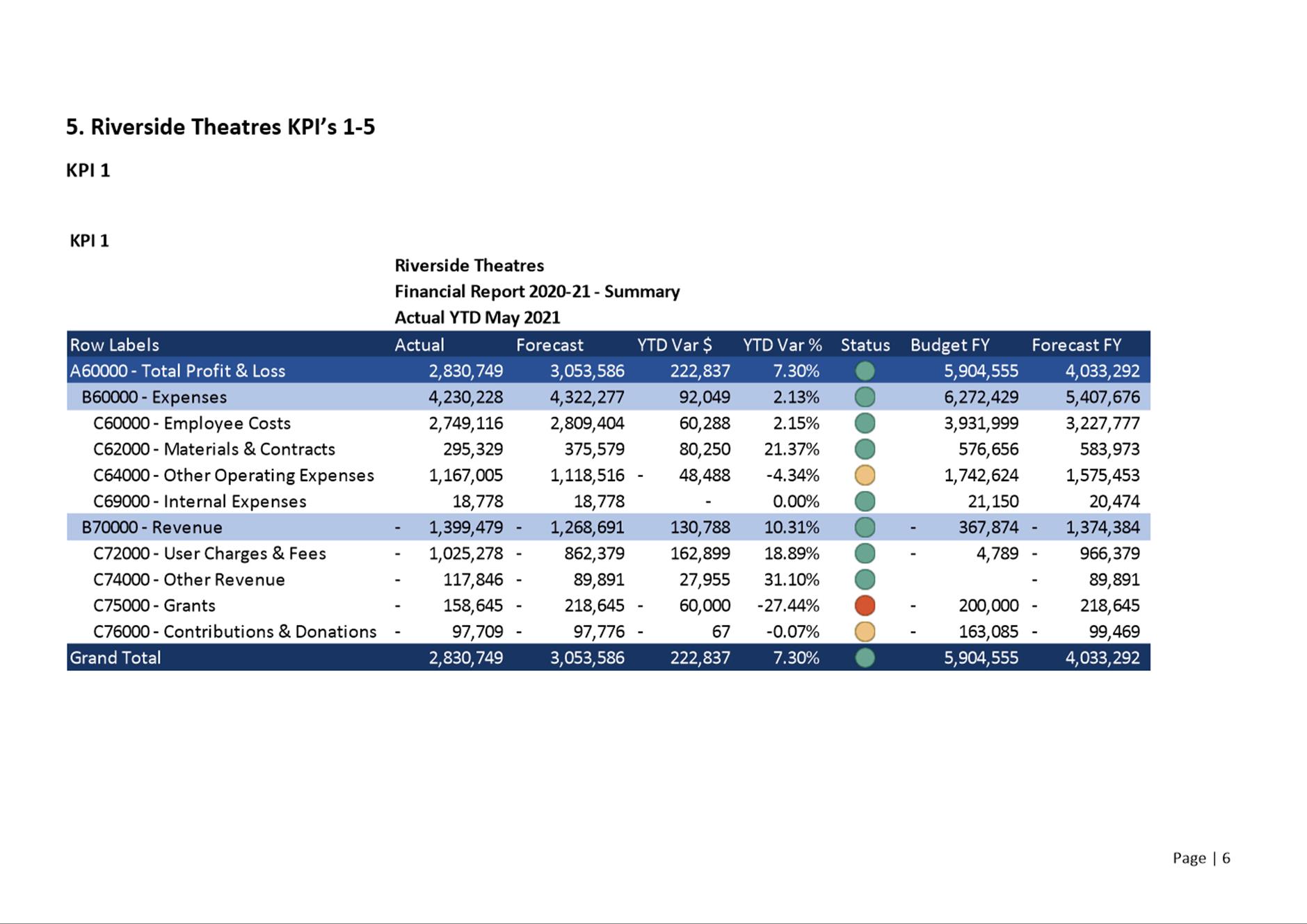Click the status indicator for Employee Costs
The width and height of the screenshot is (1307, 924).
pyautogui.click(x=865, y=423)
